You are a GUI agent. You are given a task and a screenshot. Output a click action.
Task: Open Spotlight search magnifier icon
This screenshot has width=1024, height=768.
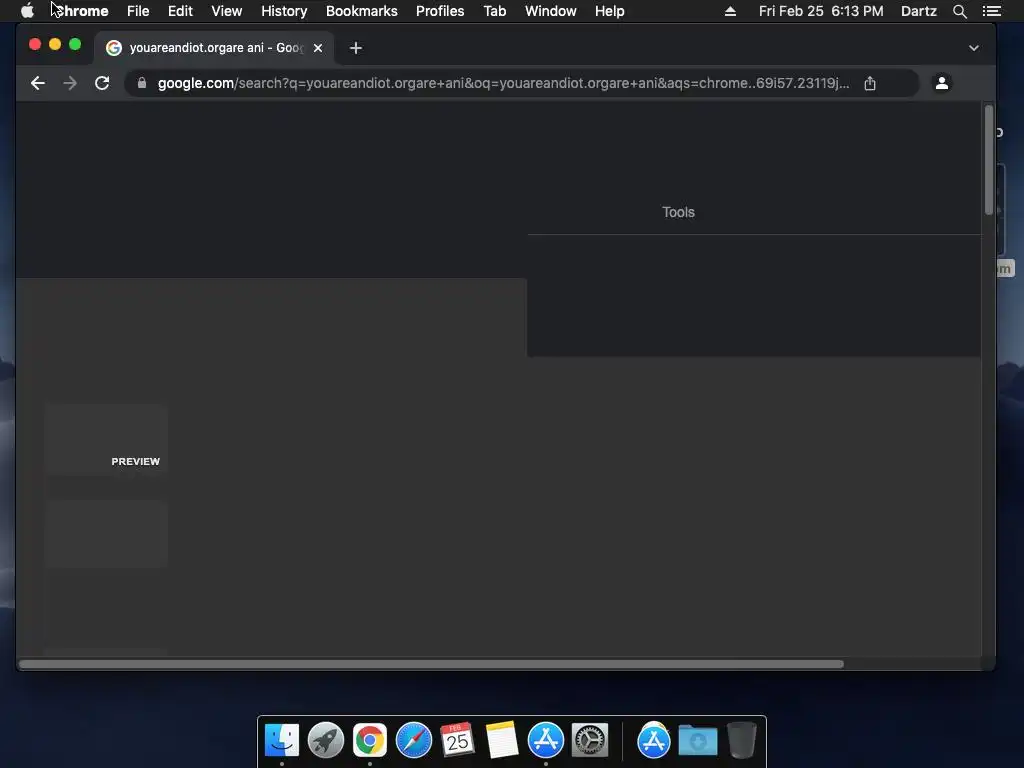[959, 11]
